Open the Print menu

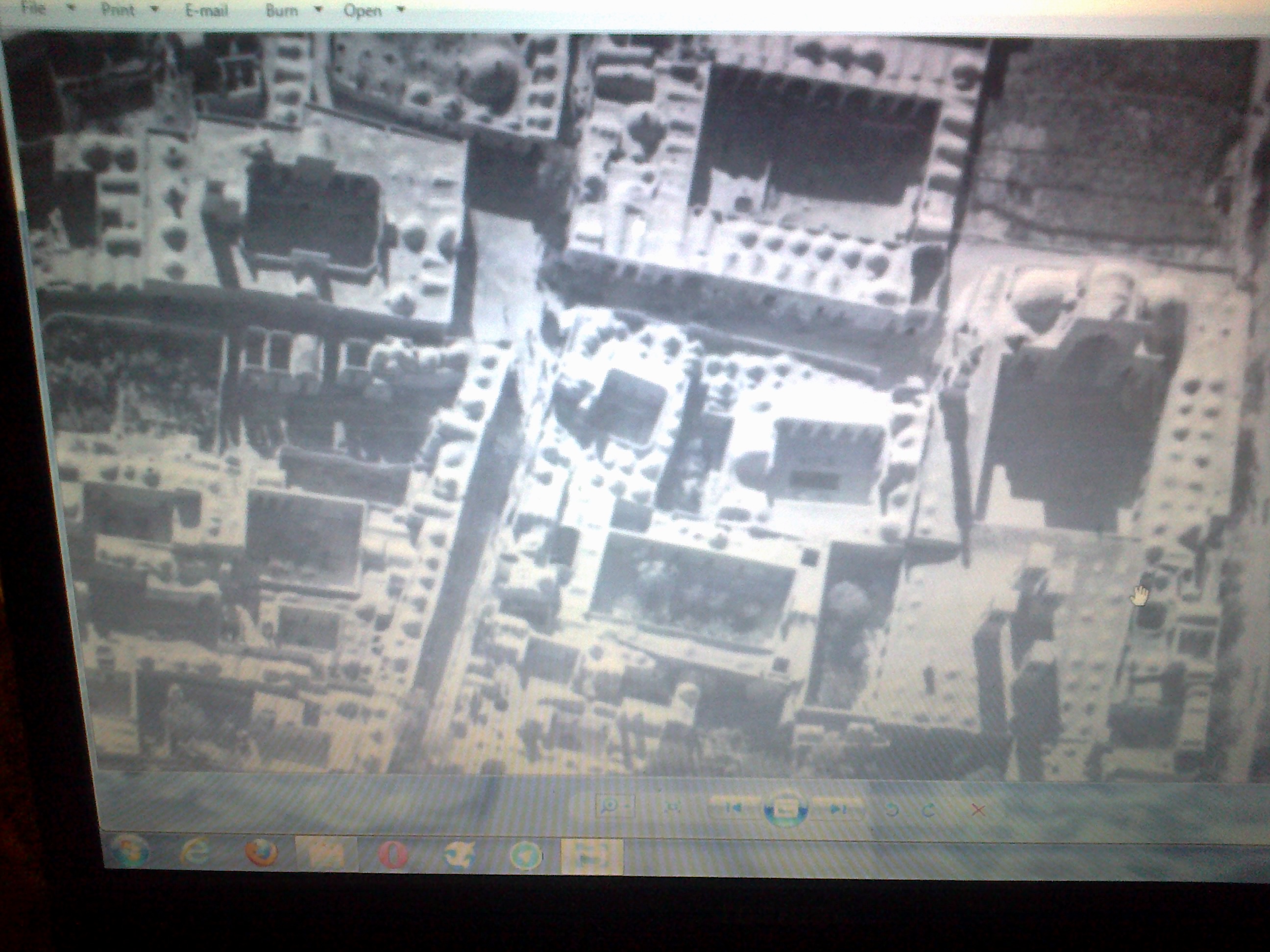(x=118, y=9)
